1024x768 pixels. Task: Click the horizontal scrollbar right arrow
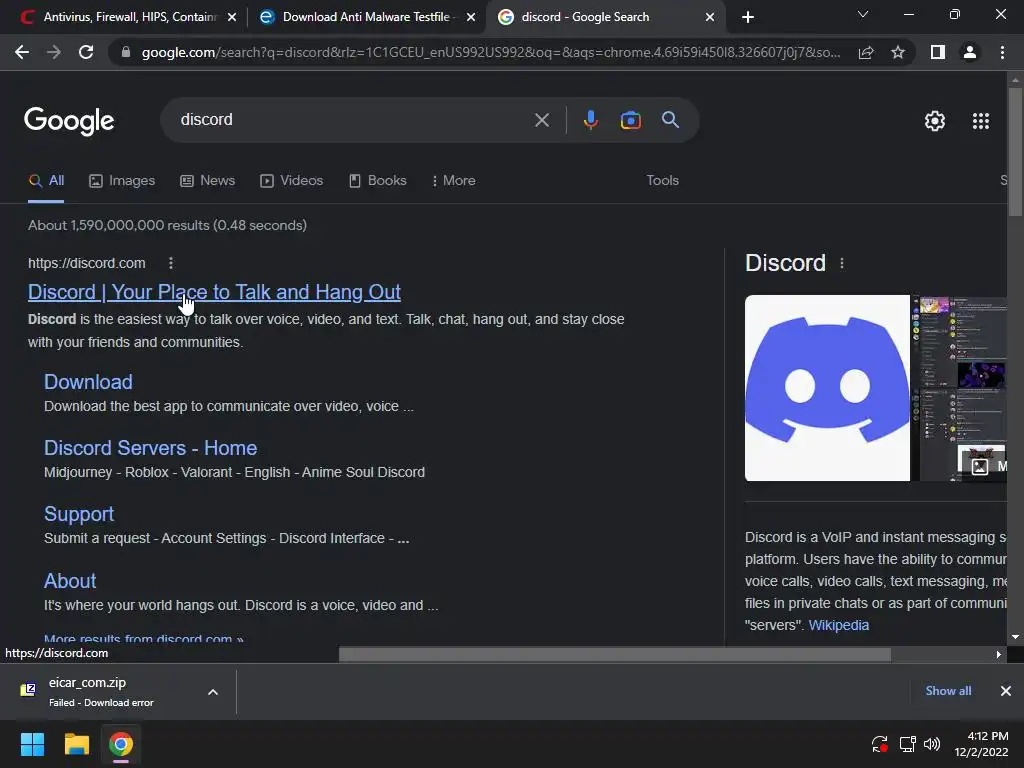coord(999,654)
